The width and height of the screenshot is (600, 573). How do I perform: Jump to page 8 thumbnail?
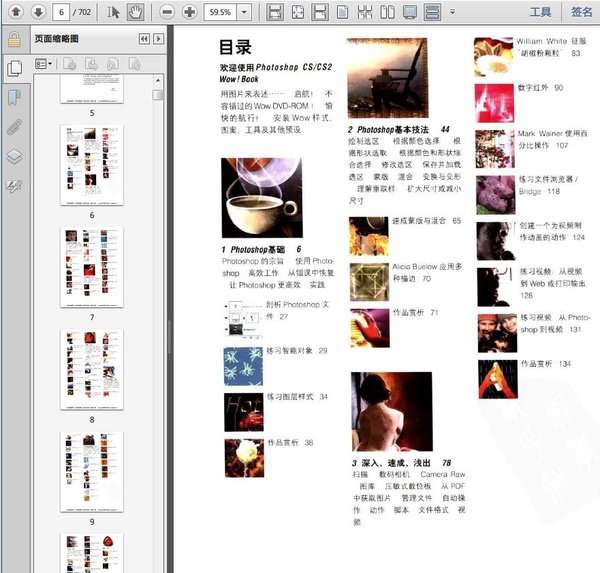click(x=92, y=369)
